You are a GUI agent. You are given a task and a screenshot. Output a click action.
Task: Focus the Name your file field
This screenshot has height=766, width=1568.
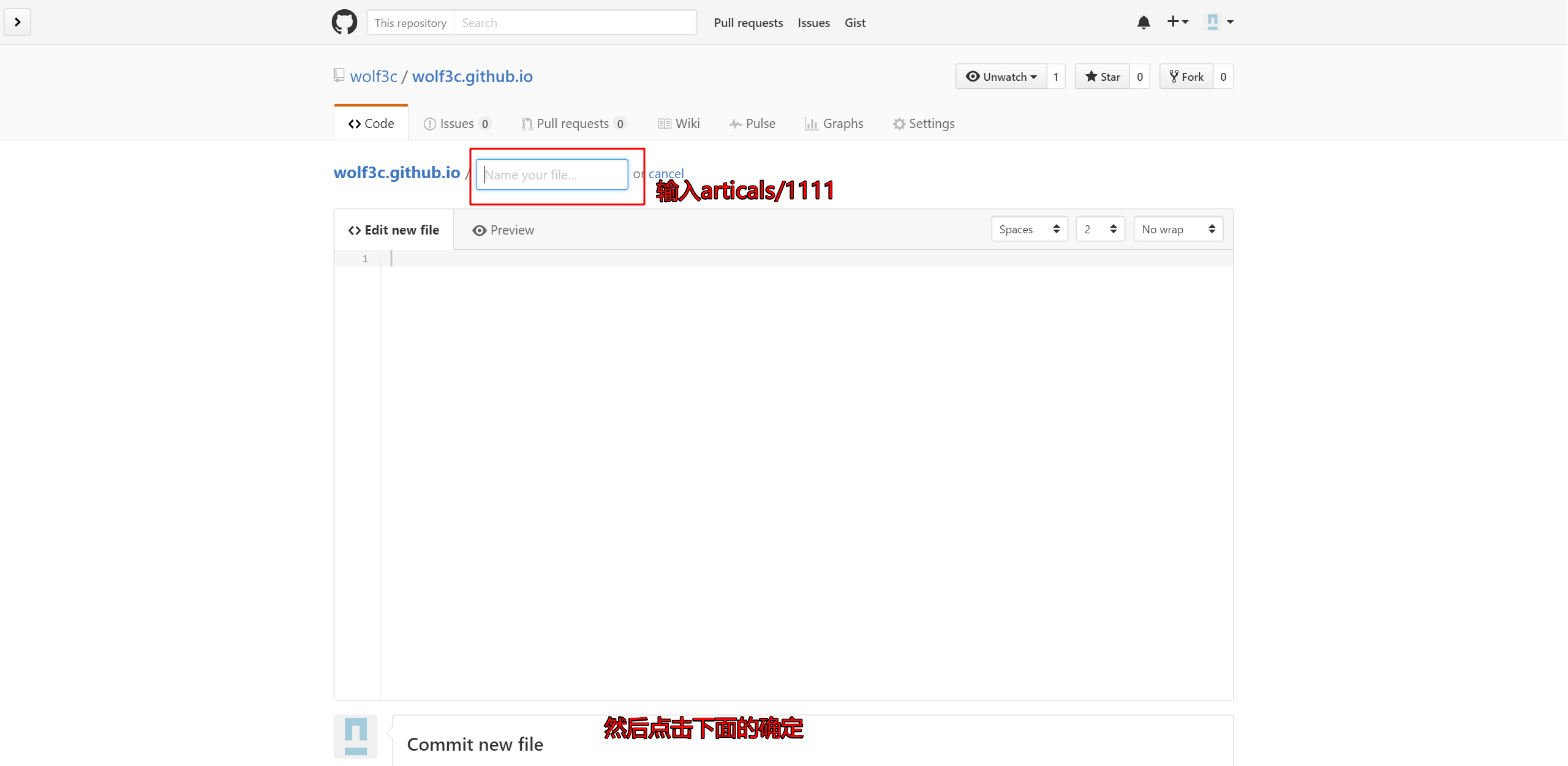pos(552,175)
